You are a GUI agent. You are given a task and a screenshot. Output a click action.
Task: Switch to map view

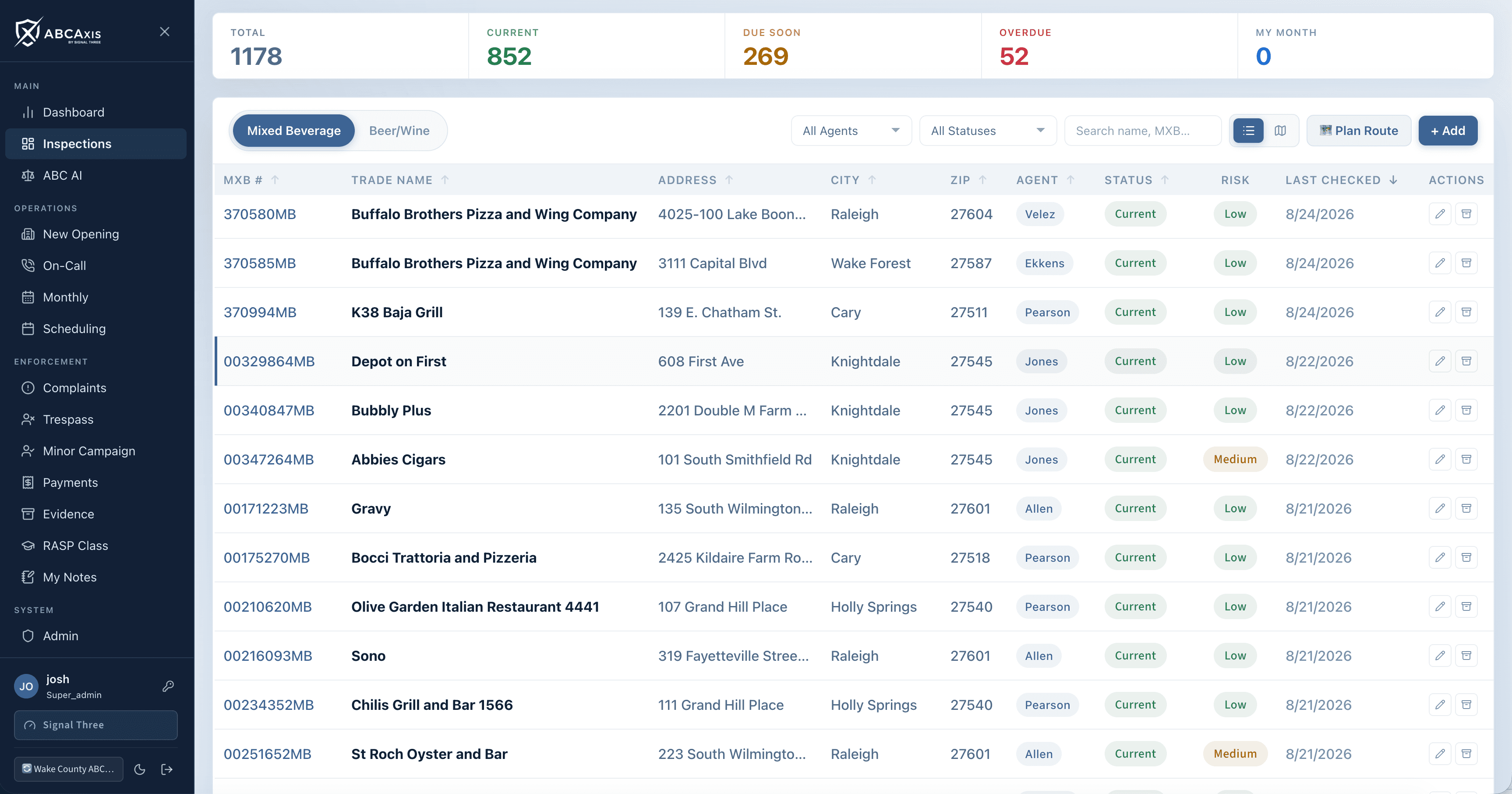coord(1280,131)
